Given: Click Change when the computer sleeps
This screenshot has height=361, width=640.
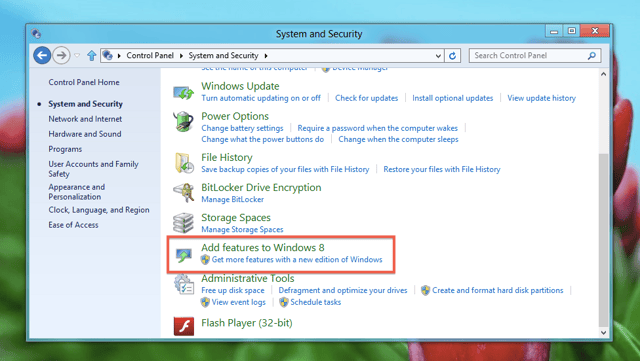Looking at the screenshot, I should click(398, 139).
